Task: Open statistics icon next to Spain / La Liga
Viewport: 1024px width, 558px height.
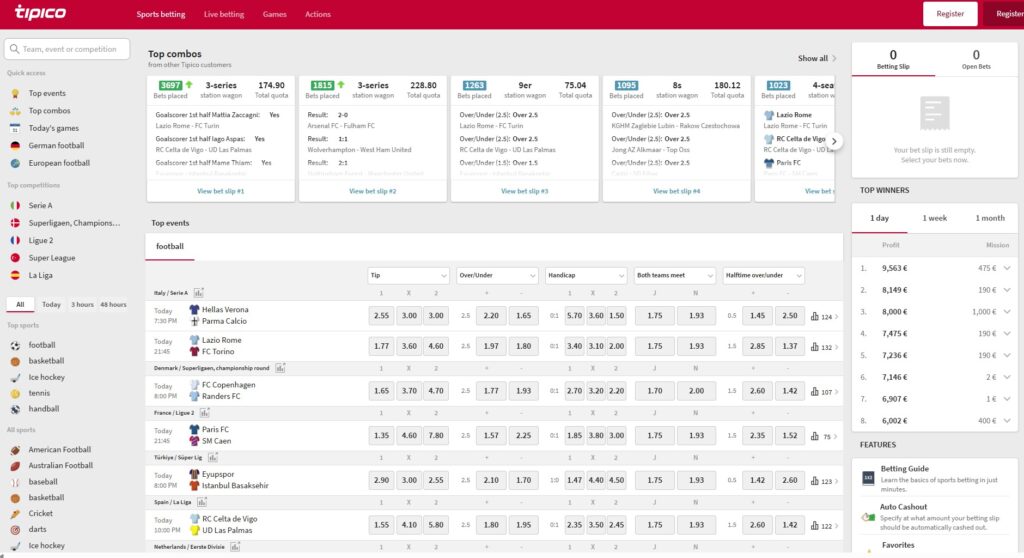Action: (202, 502)
